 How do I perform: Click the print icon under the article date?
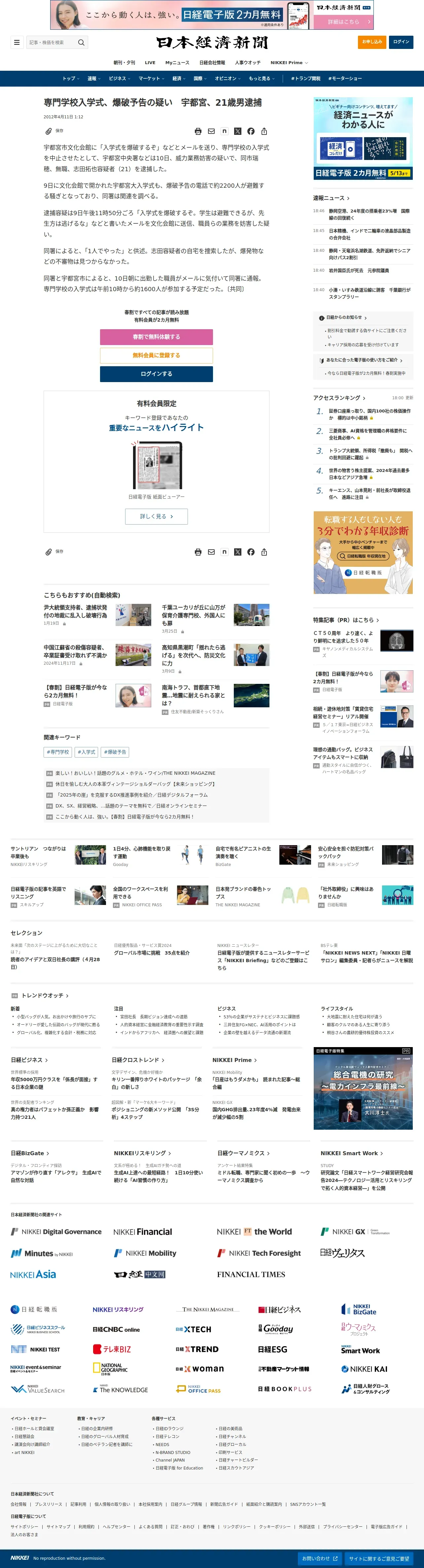pos(198,131)
